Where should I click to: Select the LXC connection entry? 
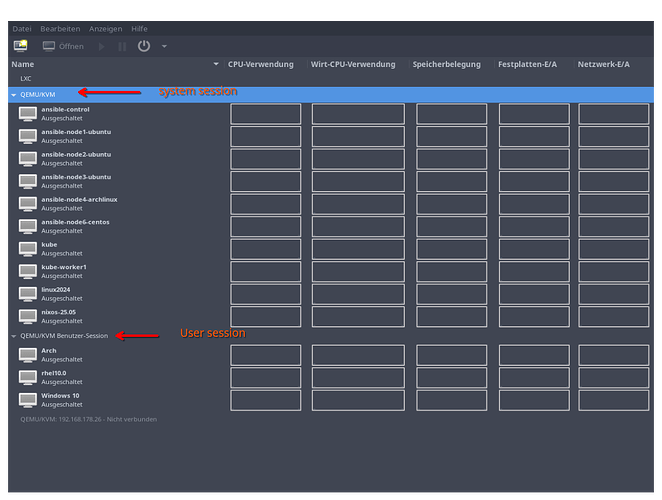(26, 78)
